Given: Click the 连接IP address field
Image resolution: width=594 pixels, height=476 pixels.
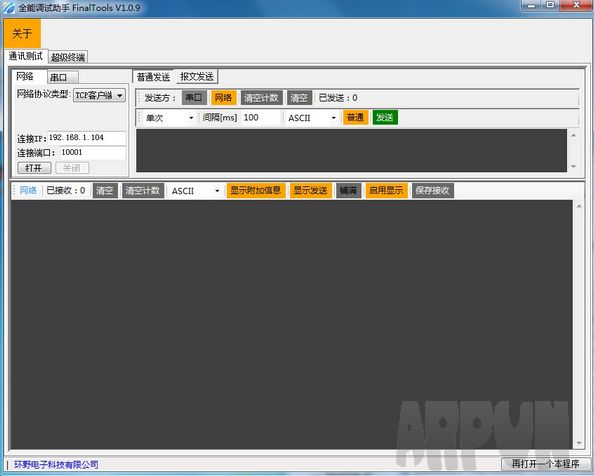Looking at the screenshot, I should 87,138.
